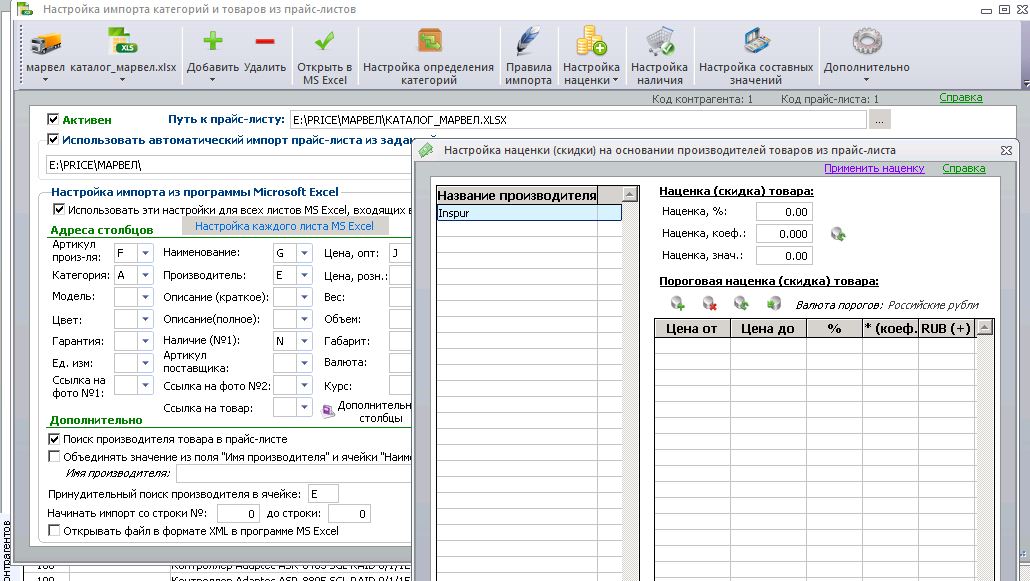Open the Модель column dropdown
Image resolution: width=1030 pixels, height=581 pixels.
(145, 297)
